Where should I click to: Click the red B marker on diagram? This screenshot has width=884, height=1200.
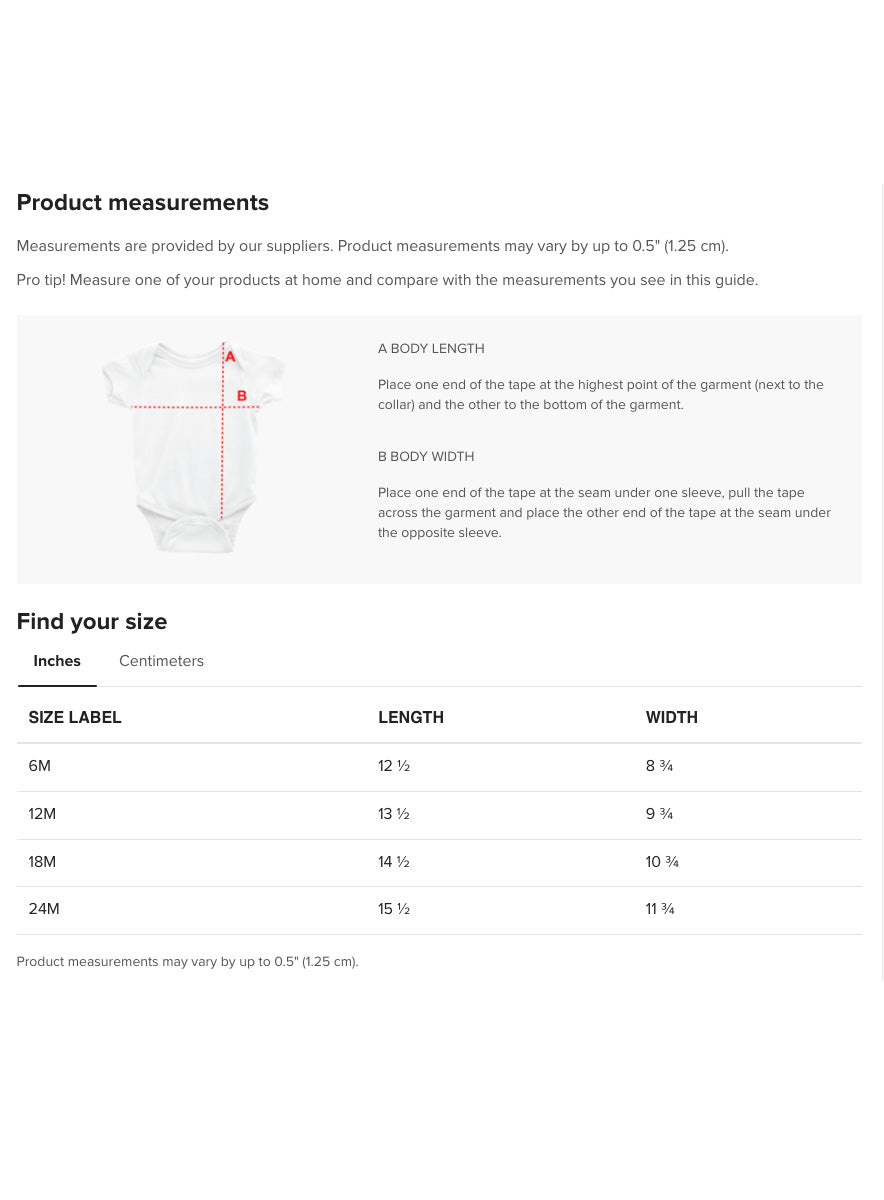242,396
